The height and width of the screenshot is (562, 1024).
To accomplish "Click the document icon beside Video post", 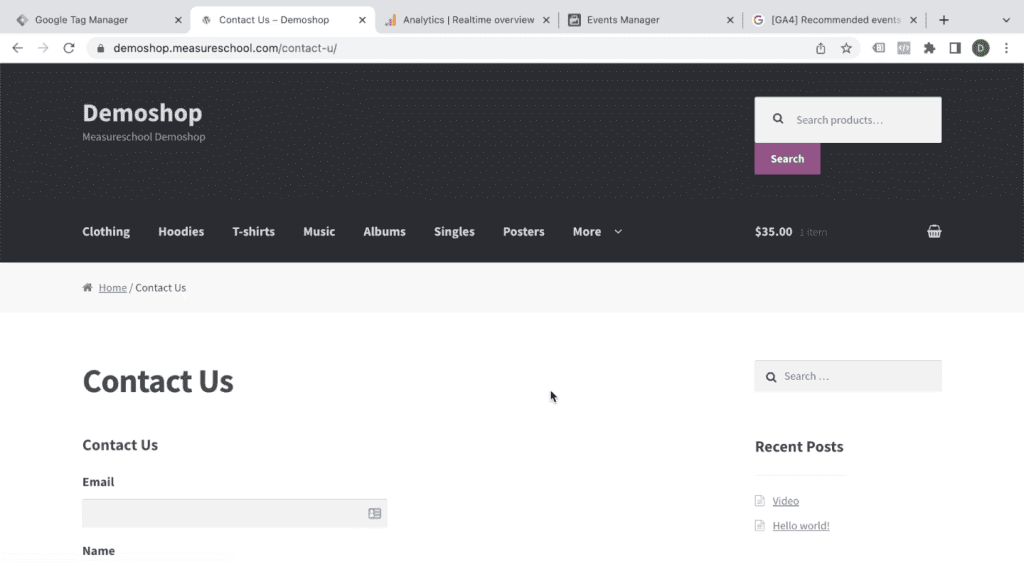I will pos(760,501).
